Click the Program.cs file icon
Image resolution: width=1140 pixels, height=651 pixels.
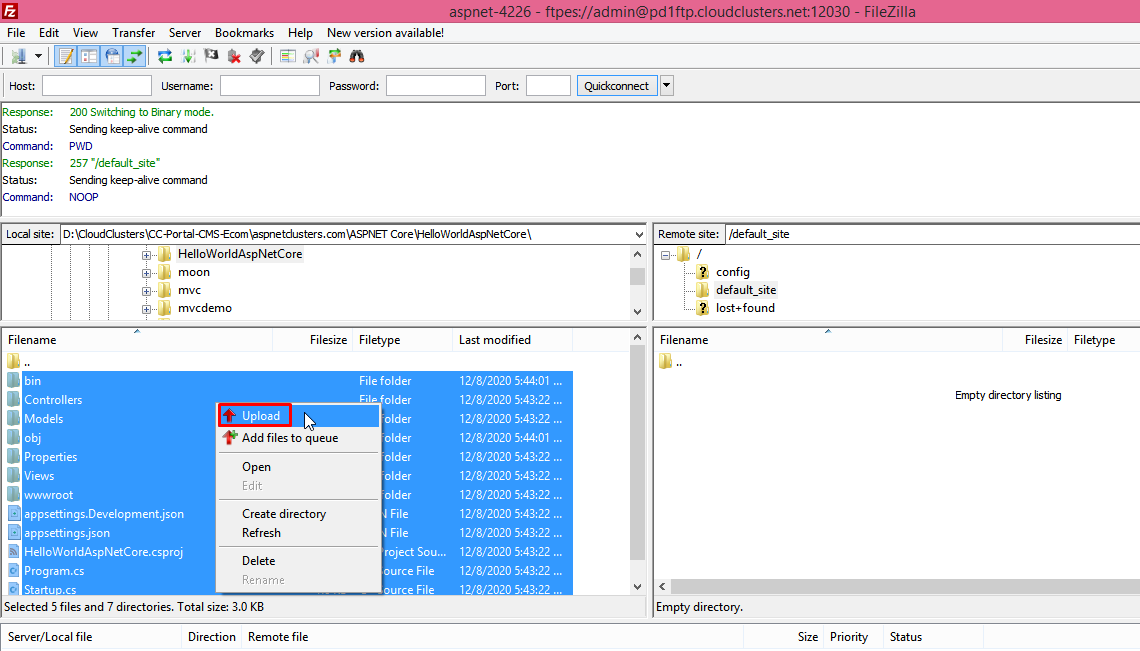point(14,570)
